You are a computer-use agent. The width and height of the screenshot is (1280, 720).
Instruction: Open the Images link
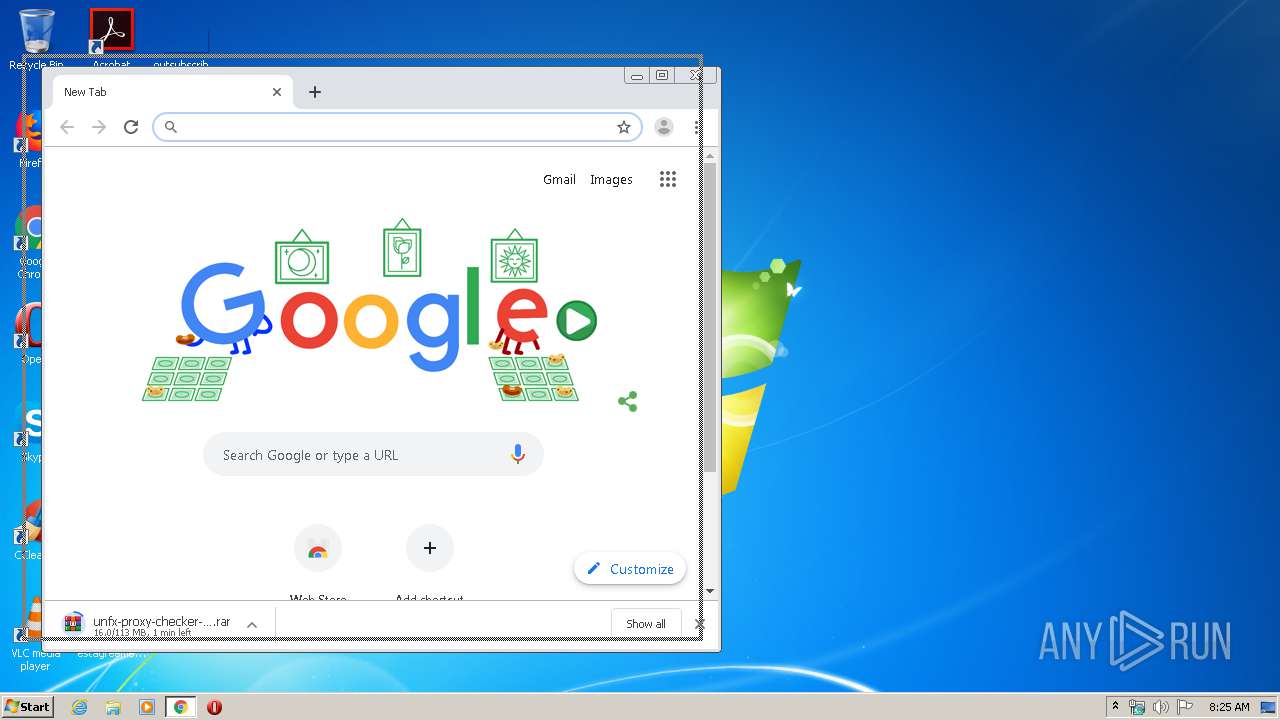click(x=611, y=180)
